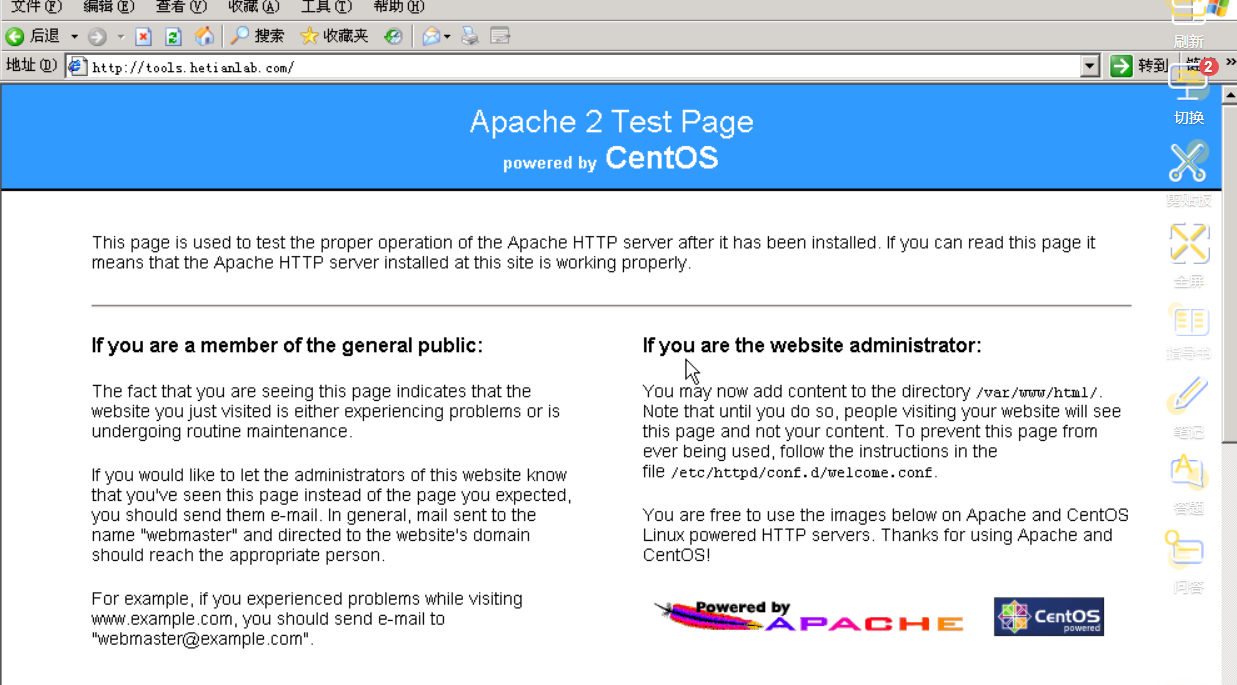
Task: Expand the address bar dropdown arrow
Action: 1091,67
